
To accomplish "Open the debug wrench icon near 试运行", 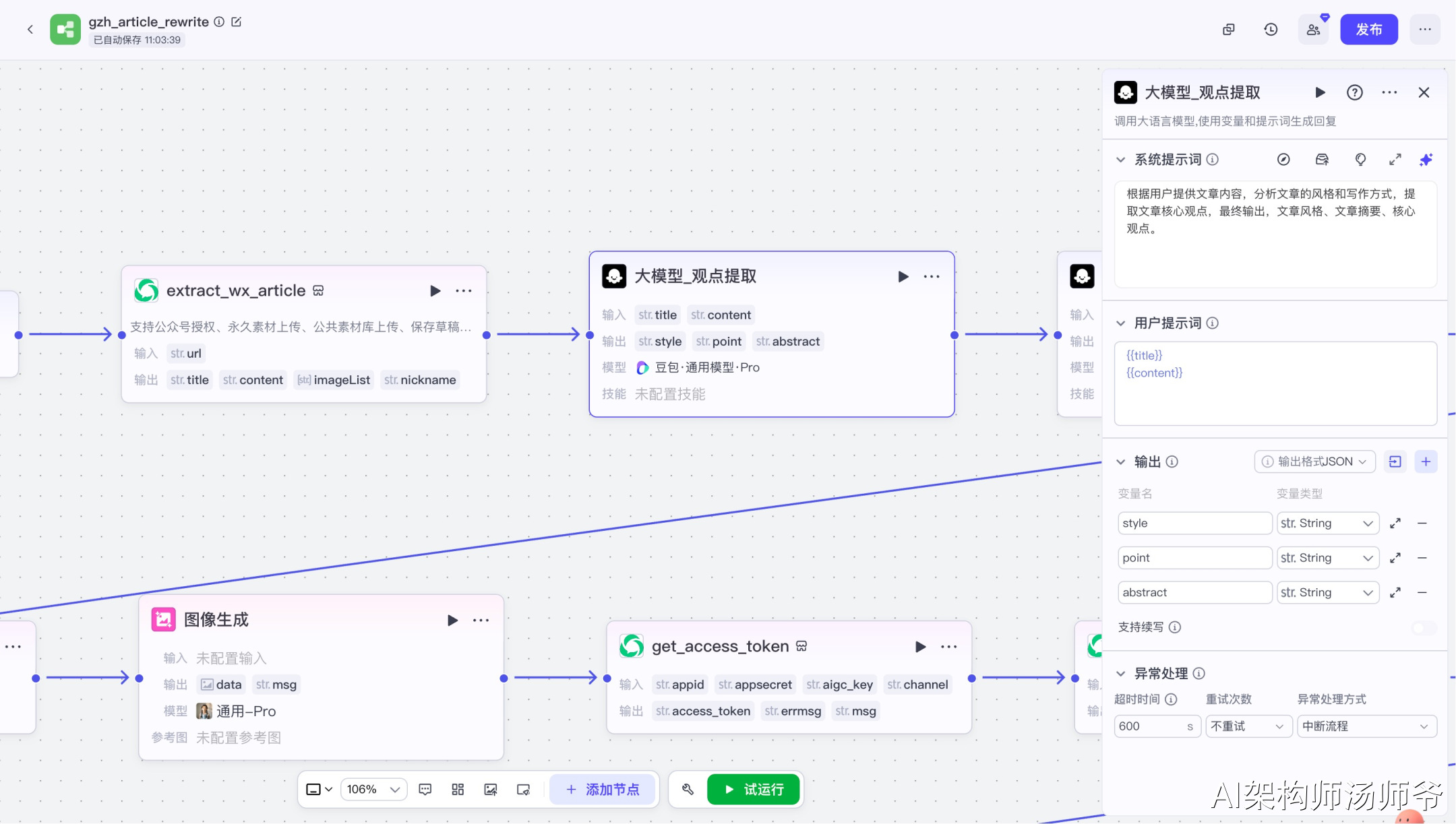I will pyautogui.click(x=688, y=790).
